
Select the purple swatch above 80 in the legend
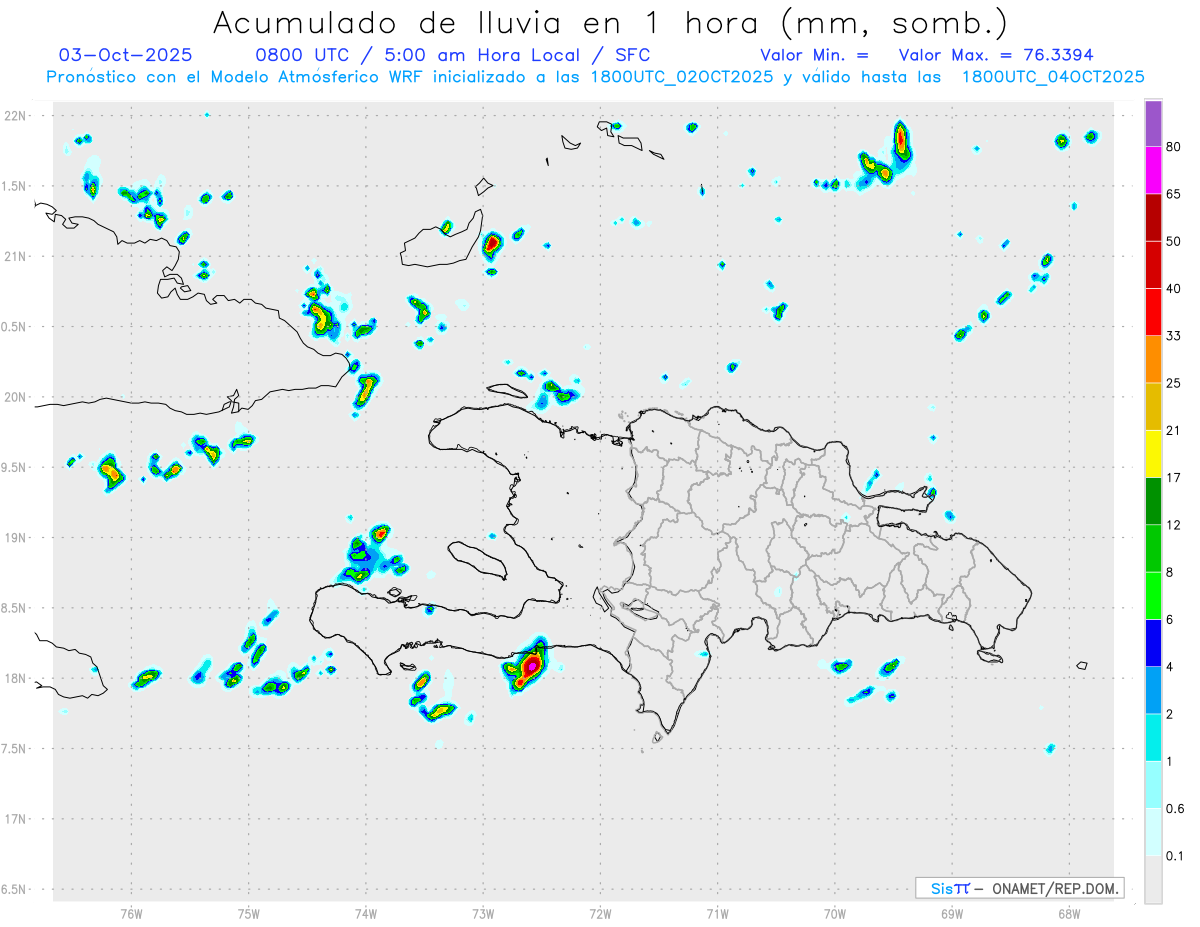tap(1154, 124)
